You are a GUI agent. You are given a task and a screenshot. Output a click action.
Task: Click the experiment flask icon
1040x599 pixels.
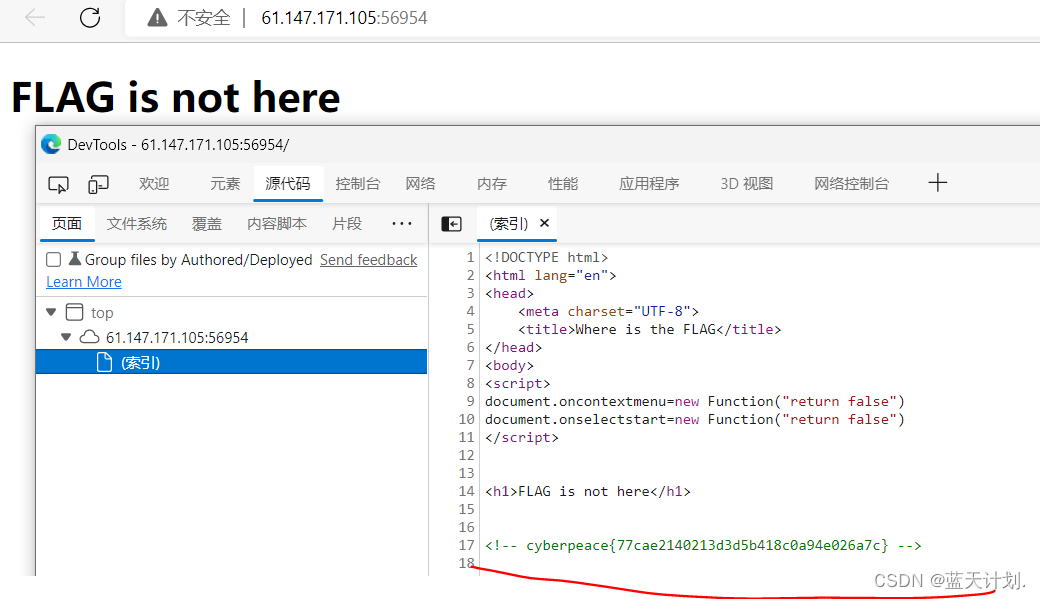tap(75, 259)
